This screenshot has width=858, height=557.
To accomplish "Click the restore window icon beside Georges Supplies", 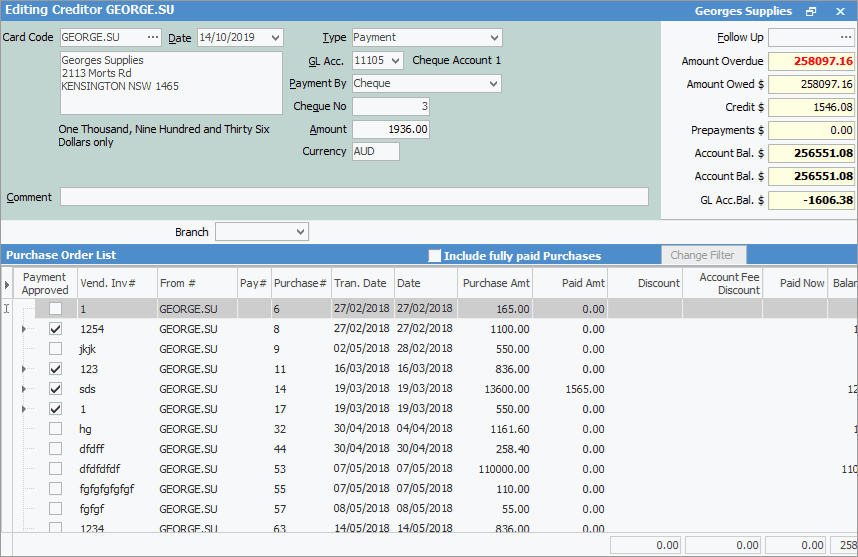I will pyautogui.click(x=811, y=12).
